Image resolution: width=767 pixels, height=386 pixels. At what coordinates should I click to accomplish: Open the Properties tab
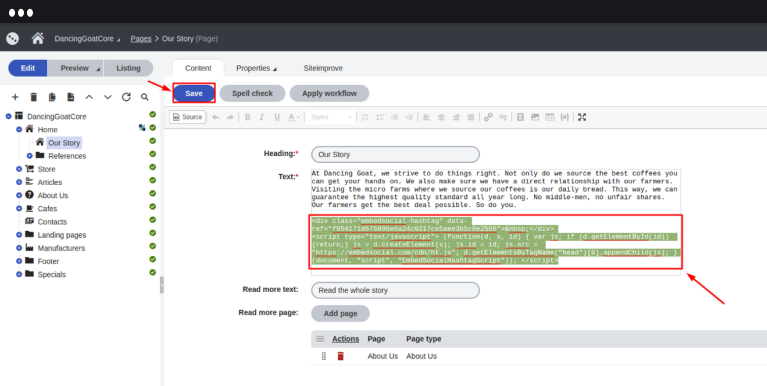click(256, 68)
